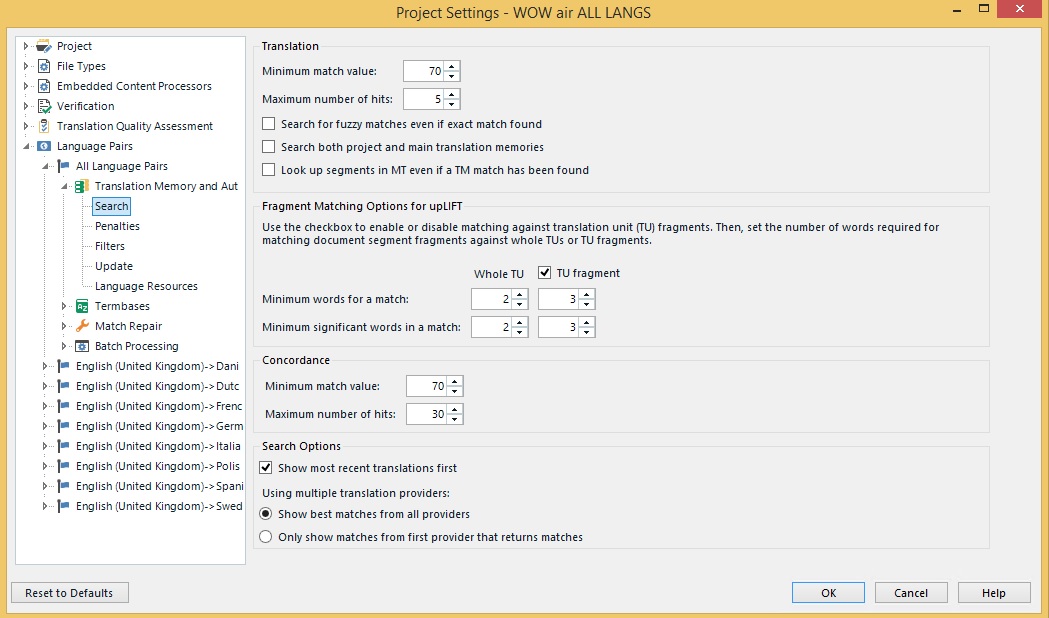
Task: Increase Translation minimum match value
Action: click(x=452, y=66)
